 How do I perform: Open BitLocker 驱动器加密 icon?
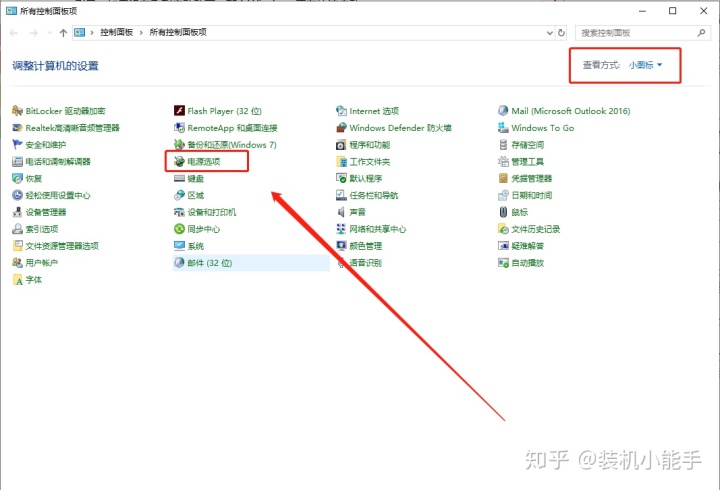pyautogui.click(x=17, y=111)
